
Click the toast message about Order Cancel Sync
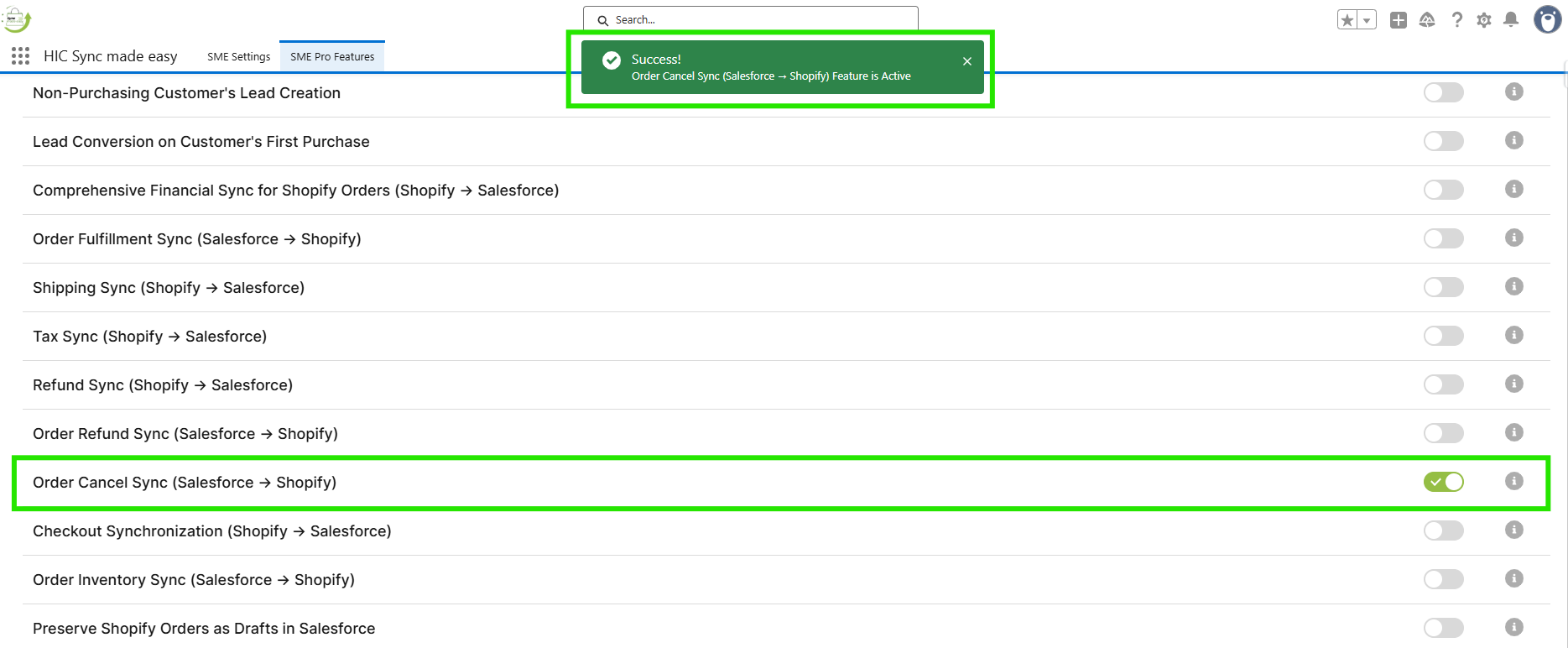point(771,76)
